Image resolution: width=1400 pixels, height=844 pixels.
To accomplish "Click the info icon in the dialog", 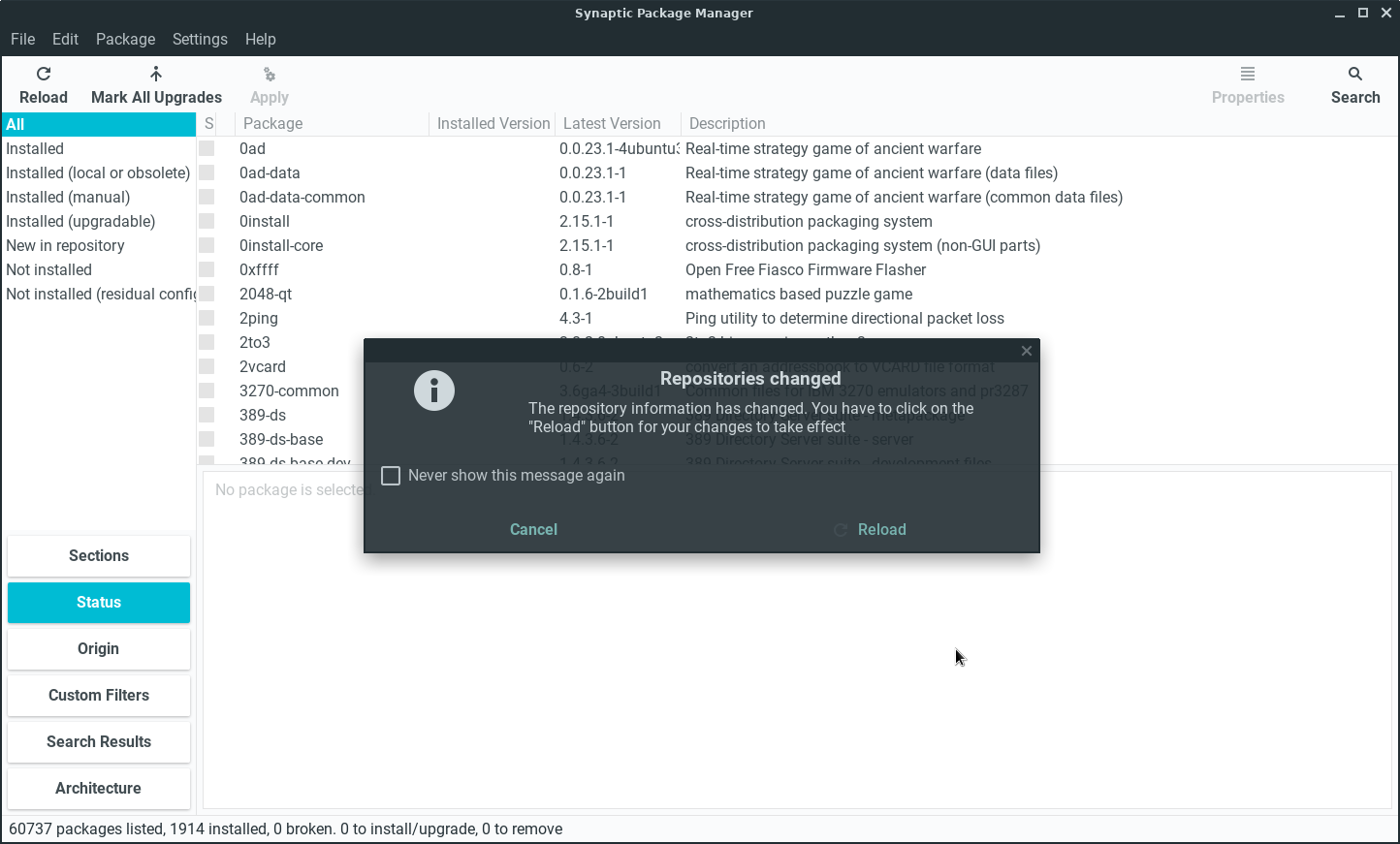I will coord(434,391).
